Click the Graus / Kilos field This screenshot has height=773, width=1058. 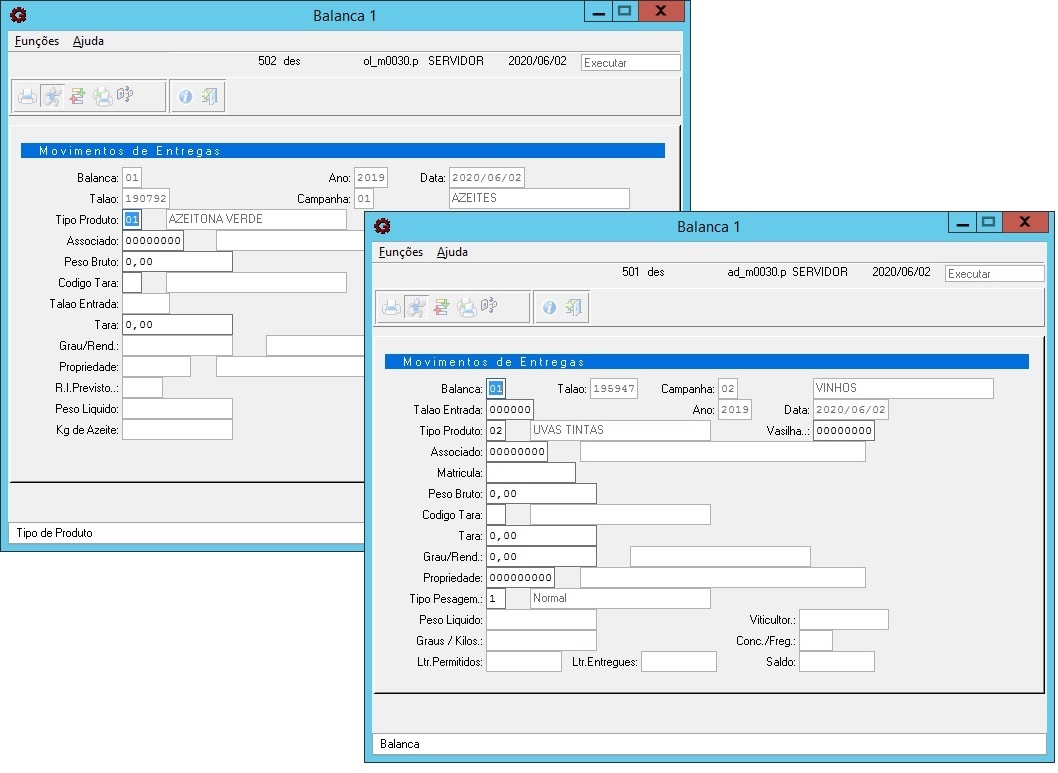[x=541, y=641]
